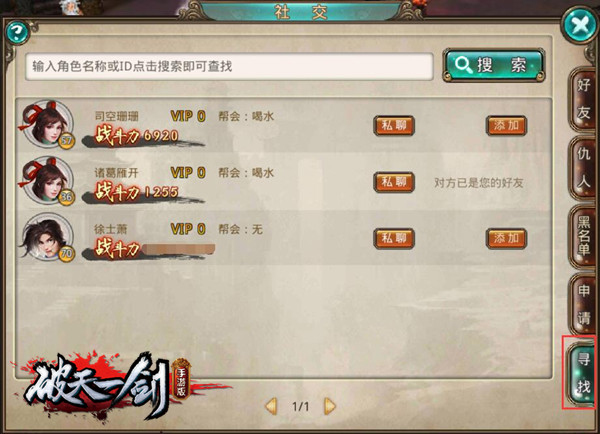This screenshot has width=600, height=434.
Task: Switch to the 仇人 enemies tab
Action: point(583,168)
